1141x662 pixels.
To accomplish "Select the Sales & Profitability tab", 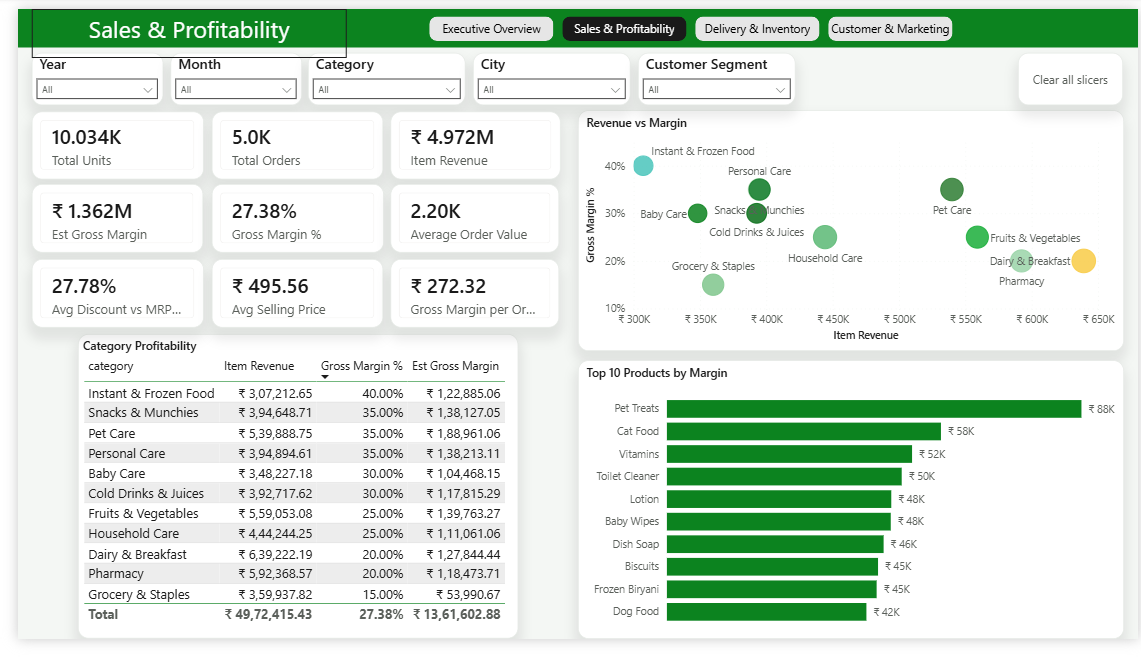I will [624, 29].
